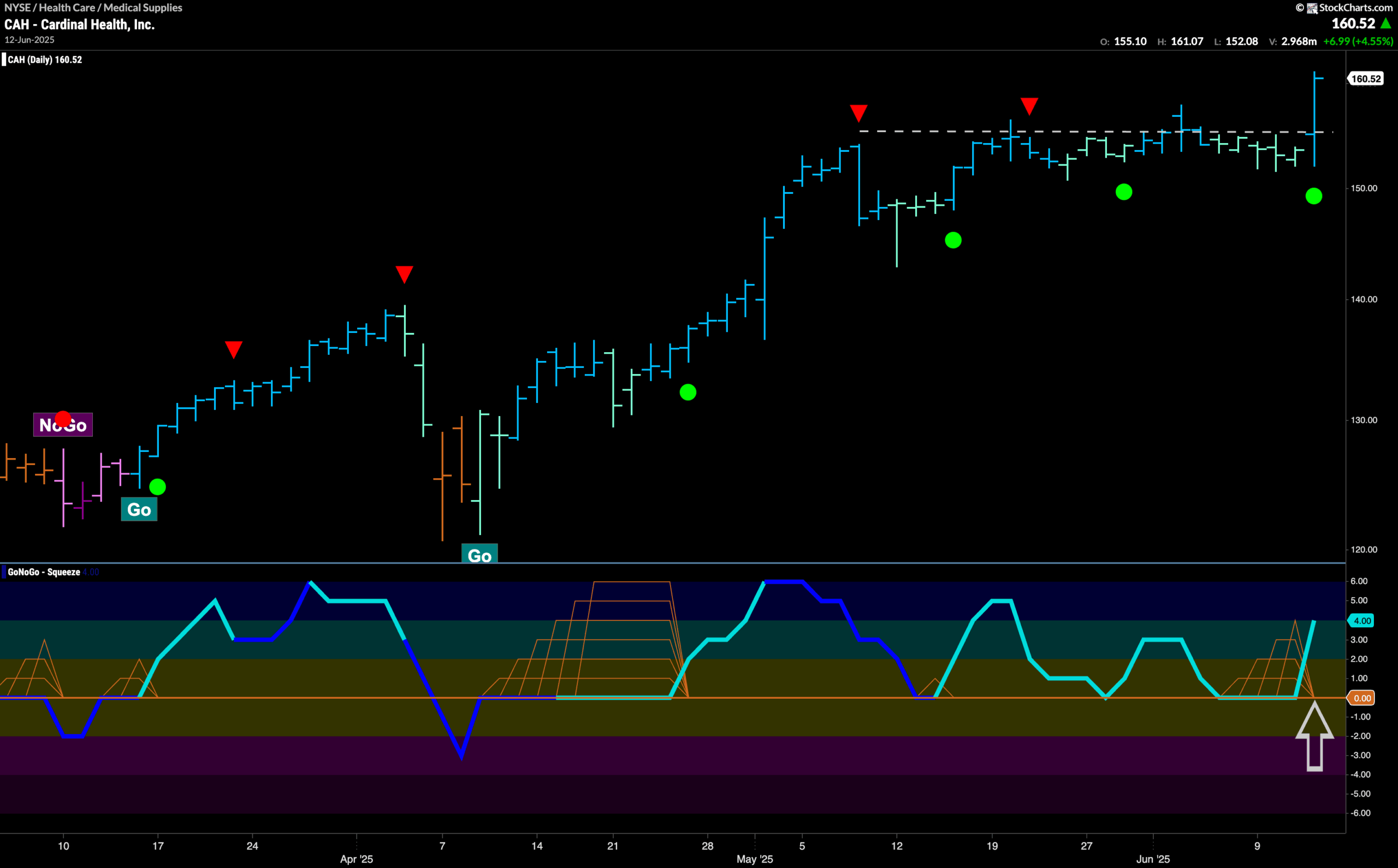Select the green circle below the latest price bar

point(1313,197)
